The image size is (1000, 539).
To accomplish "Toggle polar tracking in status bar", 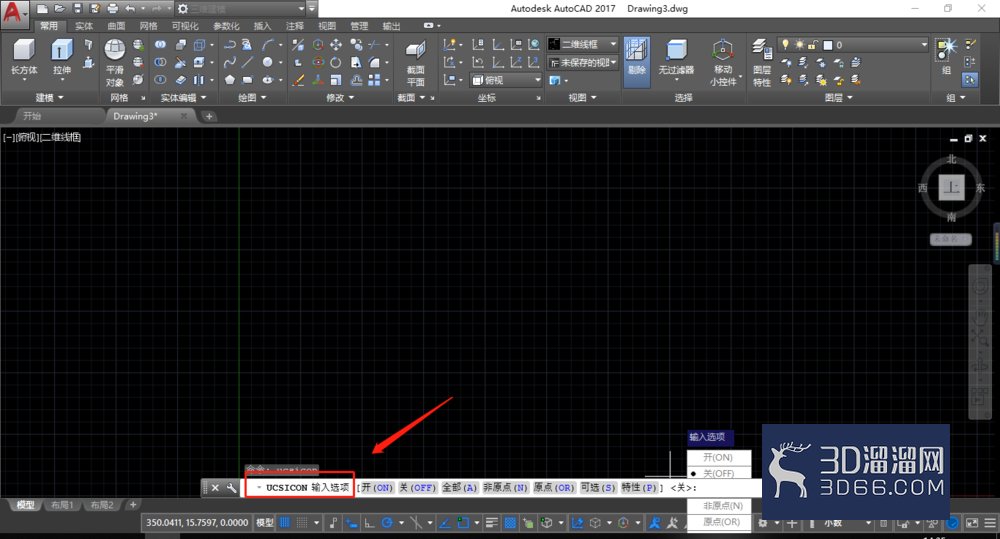I will [387, 523].
